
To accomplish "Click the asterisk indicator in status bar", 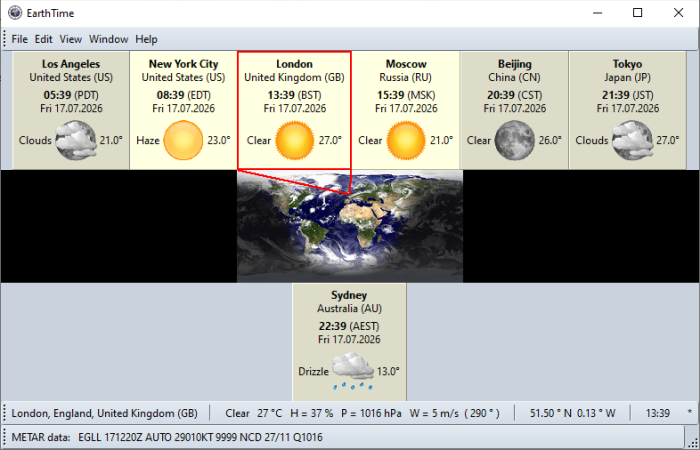I will pyautogui.click(x=690, y=412).
